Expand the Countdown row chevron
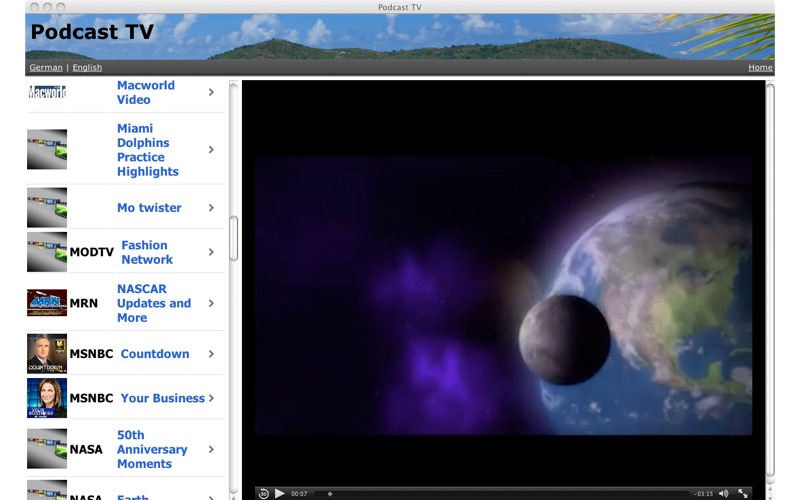 pos(211,354)
